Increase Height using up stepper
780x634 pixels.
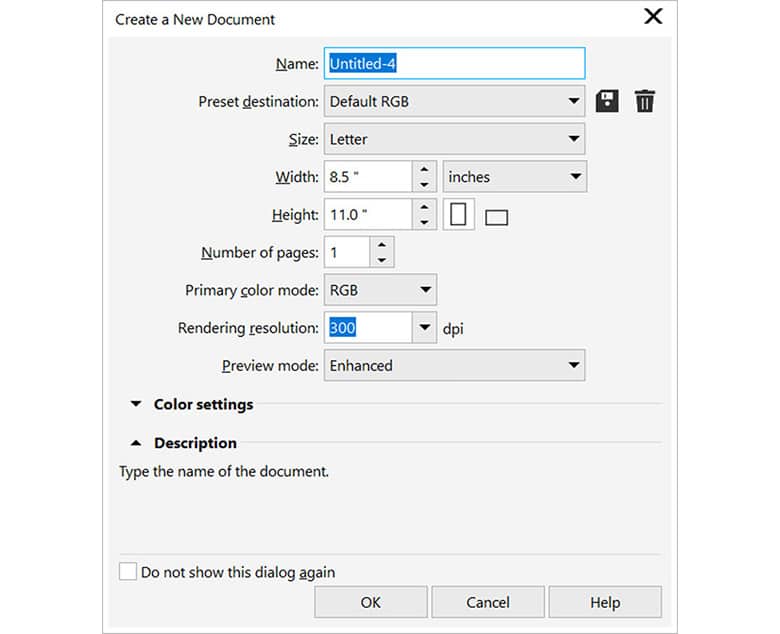425,207
